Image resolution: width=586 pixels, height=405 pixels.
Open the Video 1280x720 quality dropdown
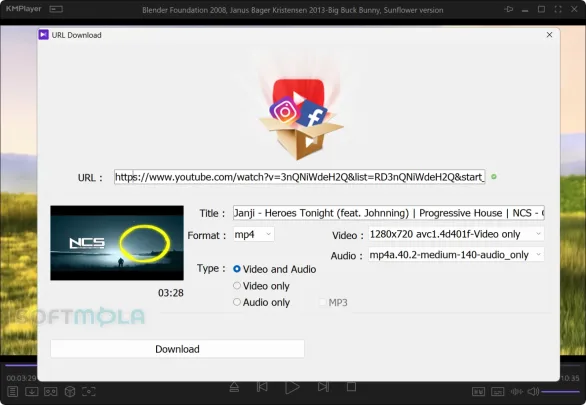(x=456, y=234)
